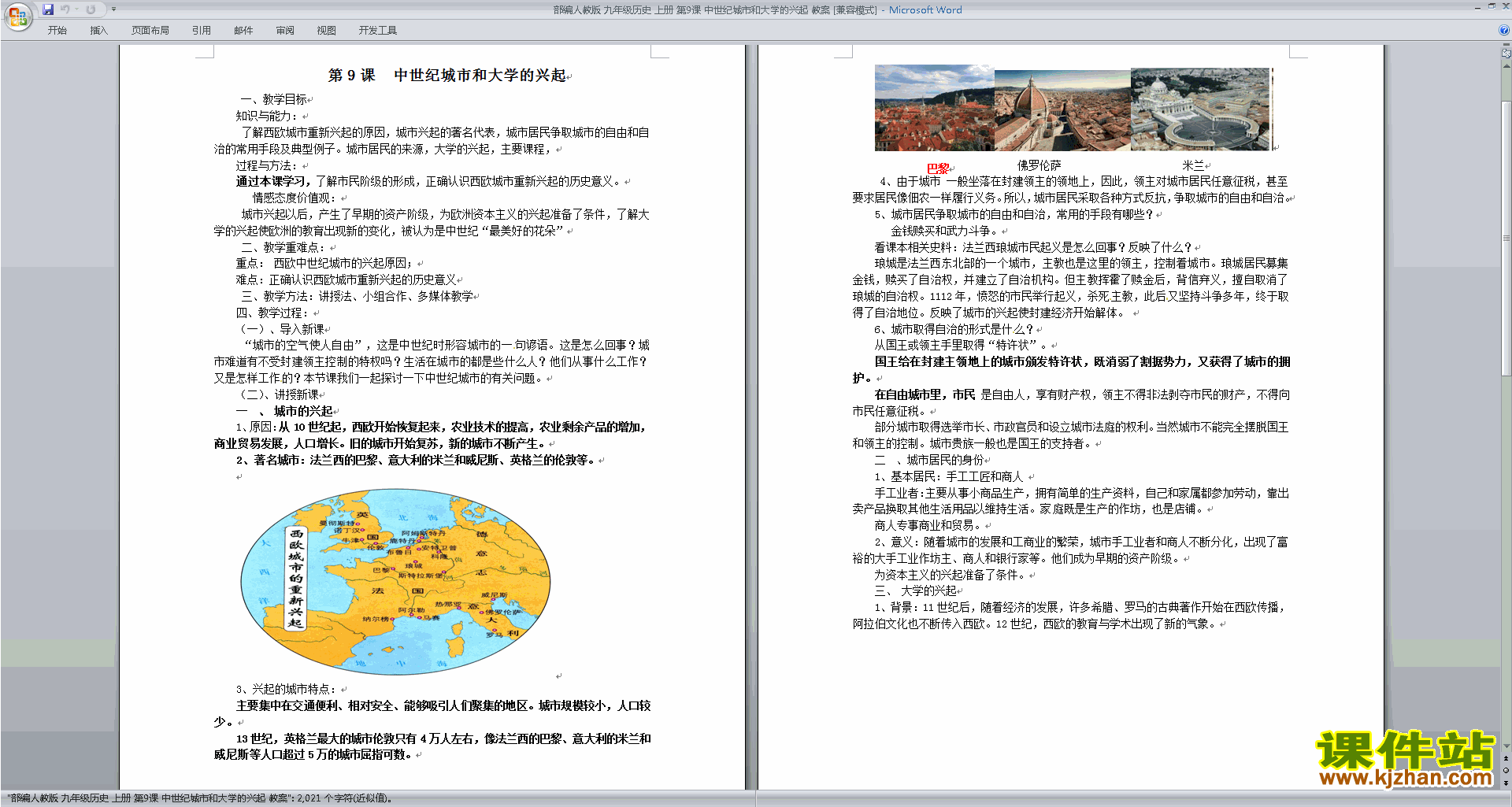Open the 邮件 ribbon tab
Viewport: 1512px width, 807px height.
243,31
